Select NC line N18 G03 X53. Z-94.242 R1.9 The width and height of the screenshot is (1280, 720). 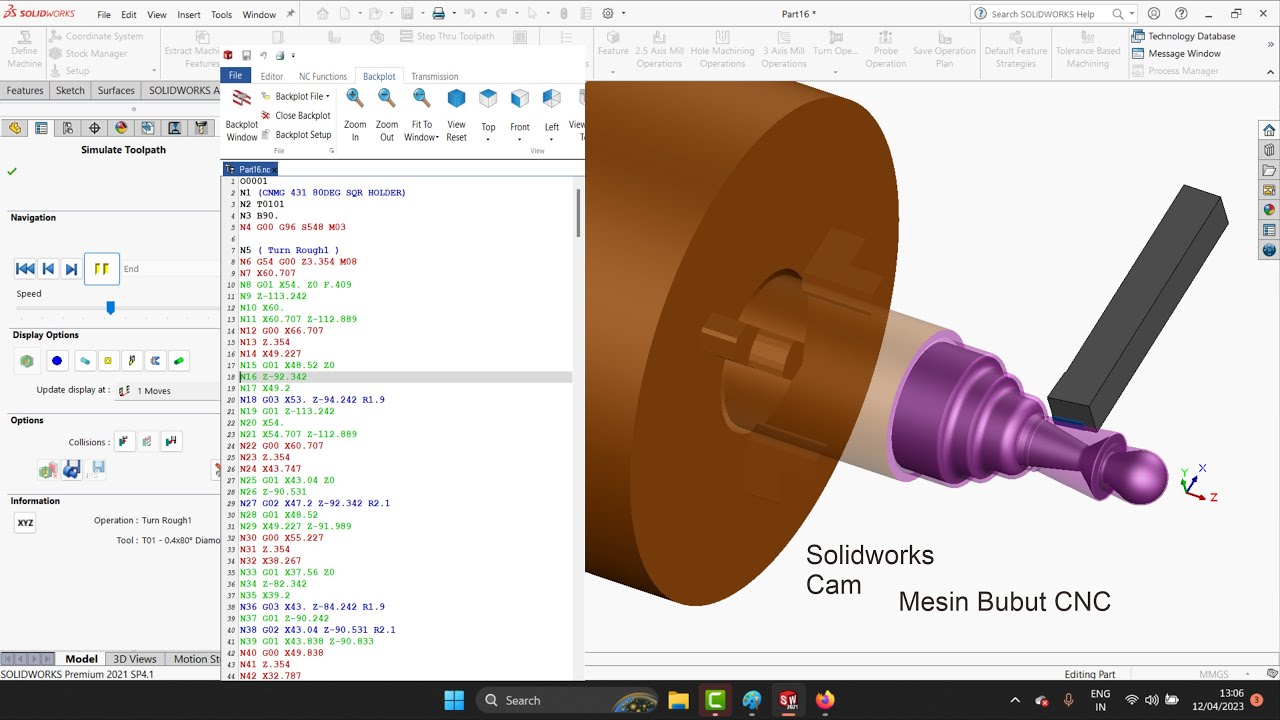(312, 400)
